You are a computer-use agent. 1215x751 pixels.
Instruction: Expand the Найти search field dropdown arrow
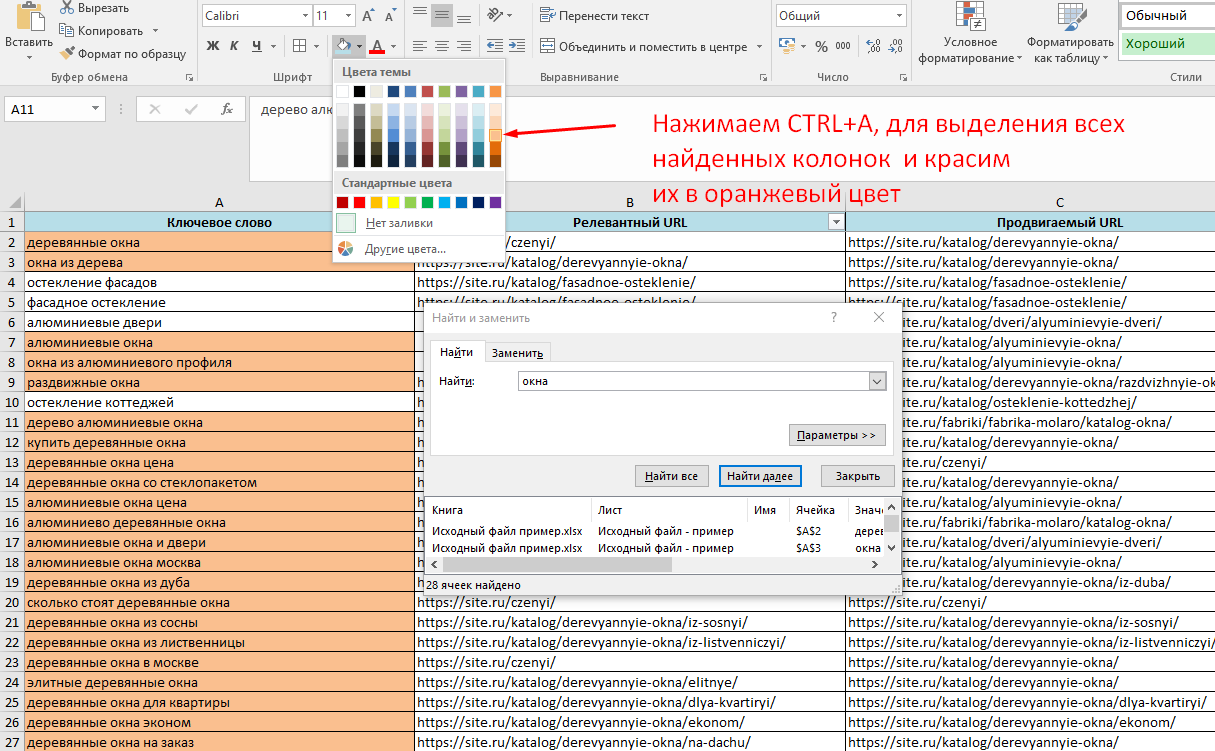coord(877,381)
